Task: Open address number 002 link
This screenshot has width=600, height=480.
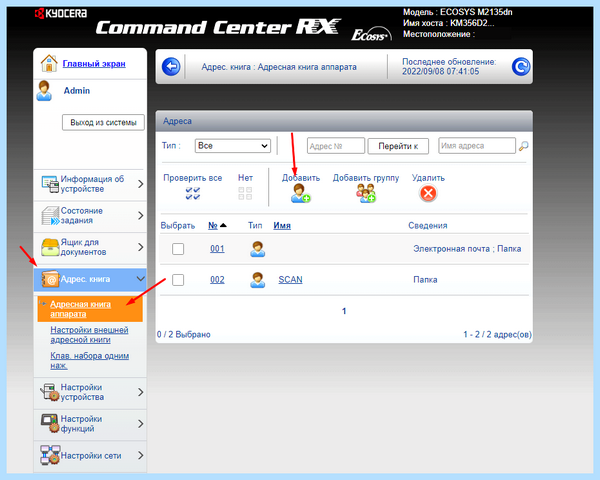Action: 217,280
